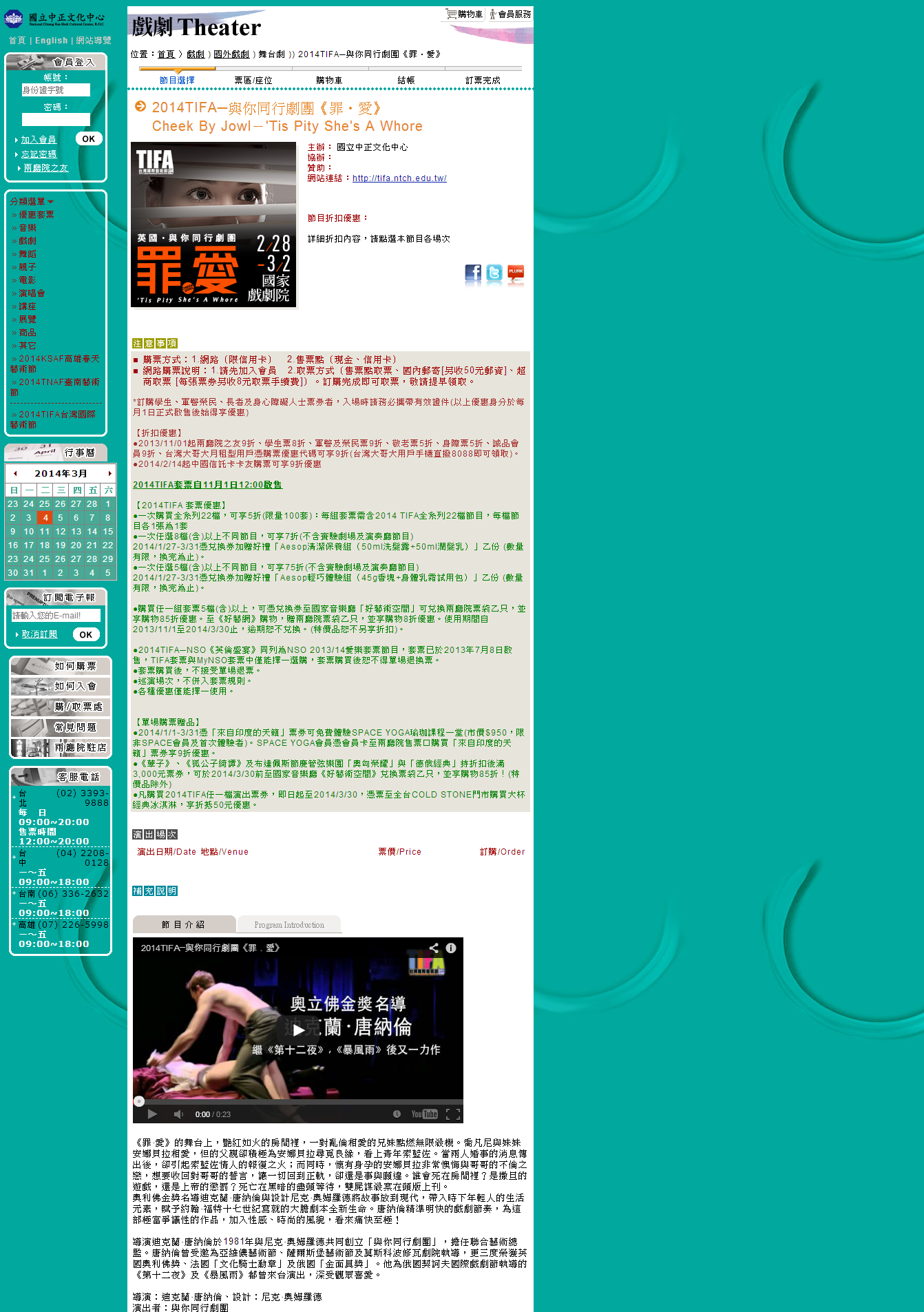Open the 如何入會 help button
924x1312 pixels.
[61, 686]
